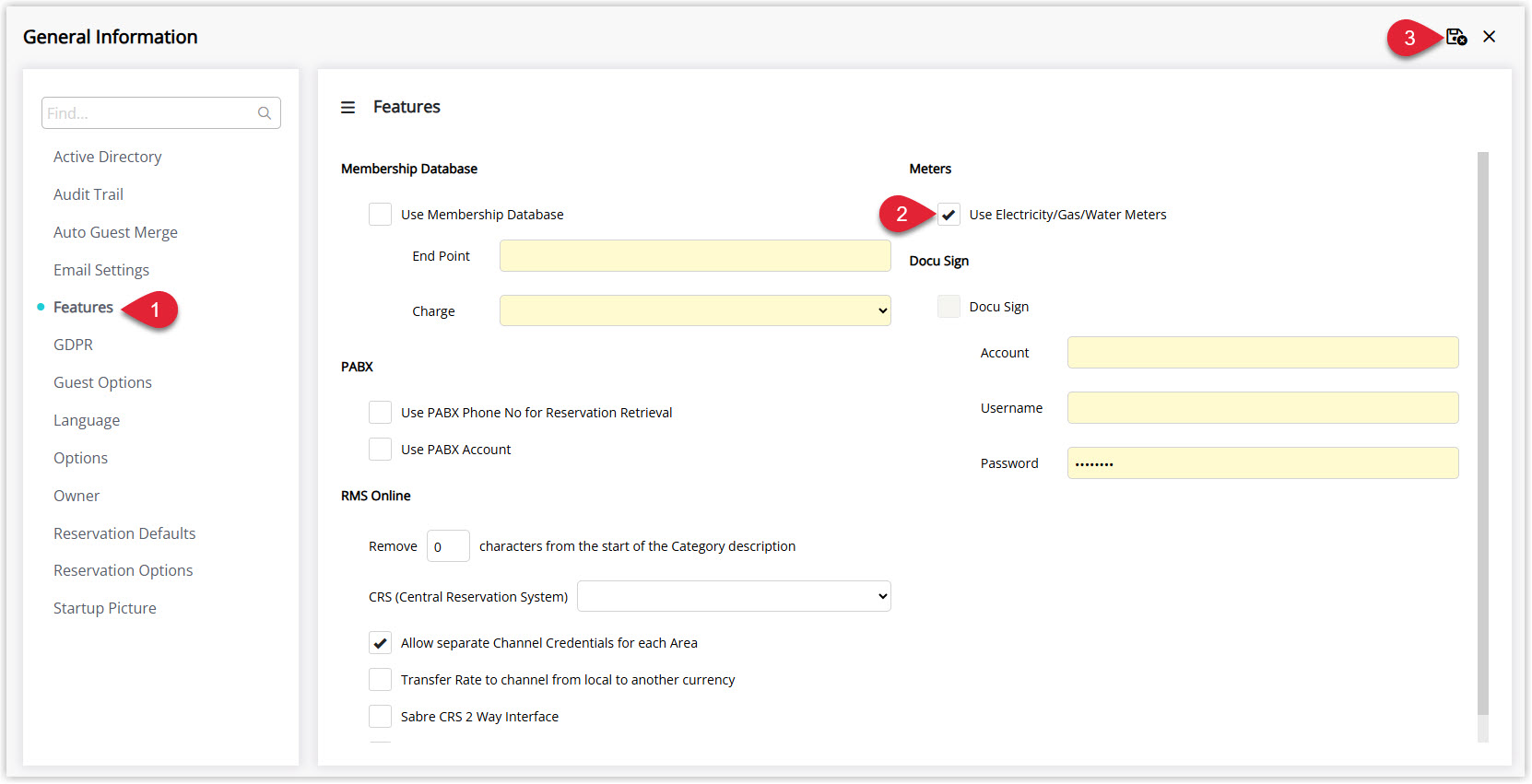Select Startup Picture in sidebar
The height and width of the screenshot is (784, 1532).
point(105,608)
